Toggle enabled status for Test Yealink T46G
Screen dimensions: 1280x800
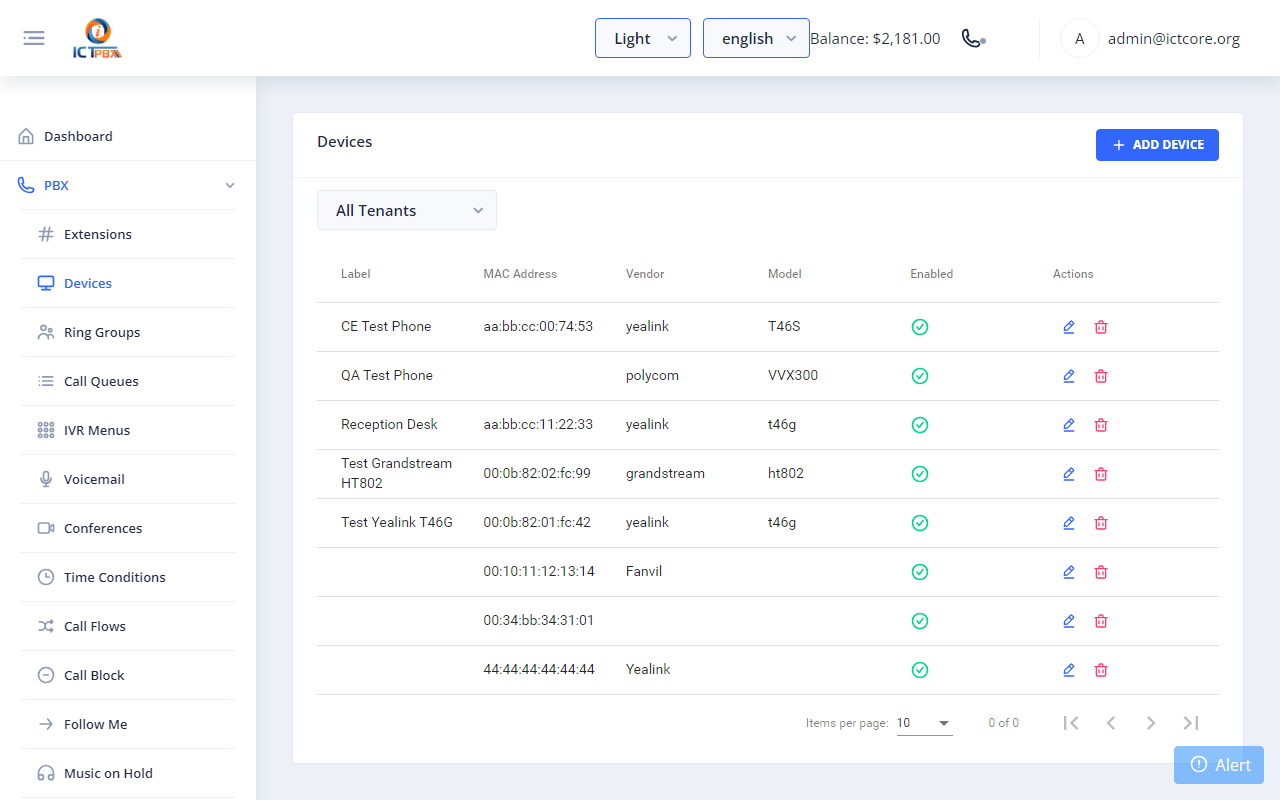click(x=920, y=523)
